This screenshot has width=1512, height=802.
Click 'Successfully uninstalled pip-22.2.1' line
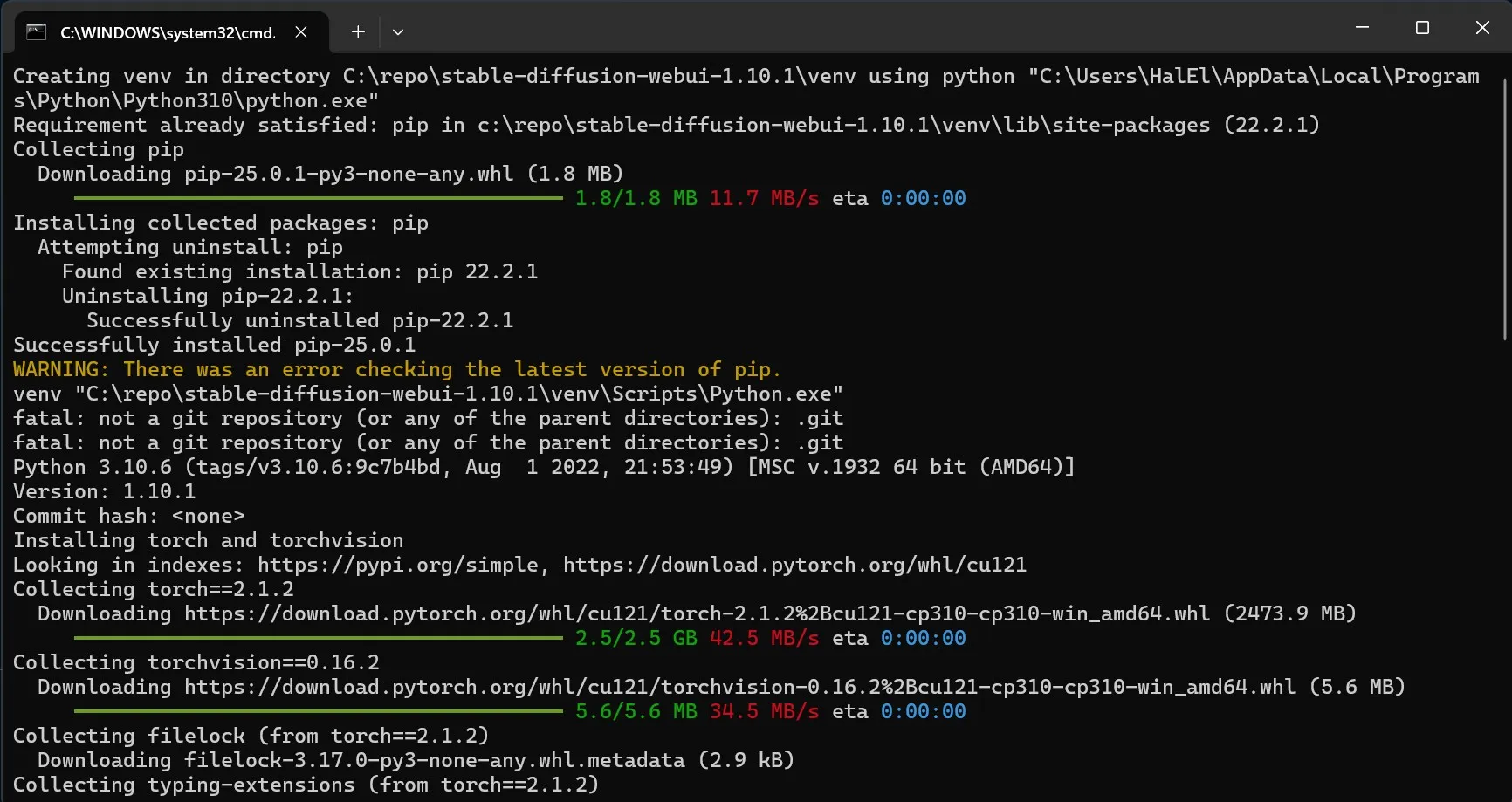point(299,320)
